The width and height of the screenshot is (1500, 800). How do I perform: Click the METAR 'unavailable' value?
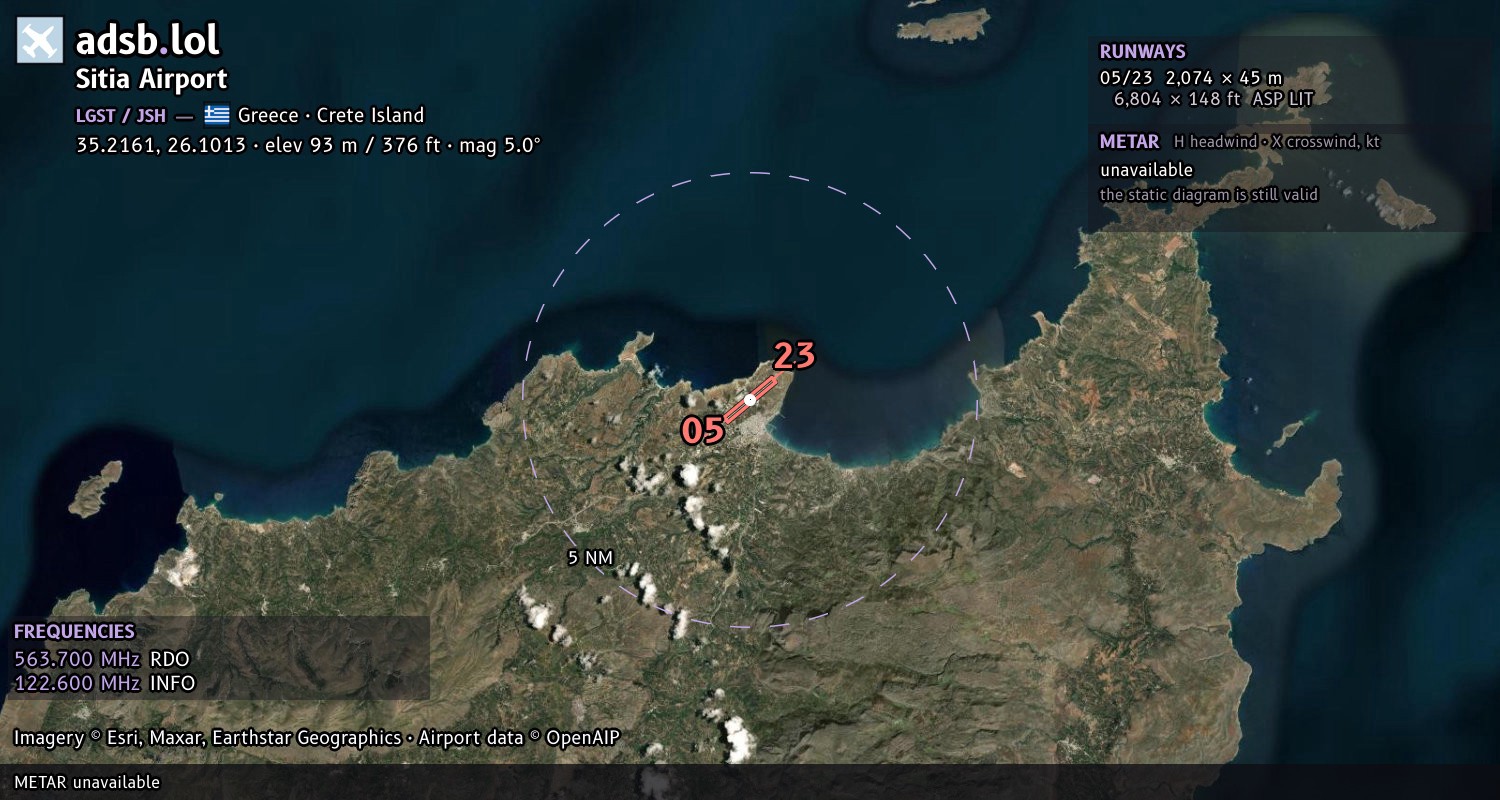[1147, 170]
